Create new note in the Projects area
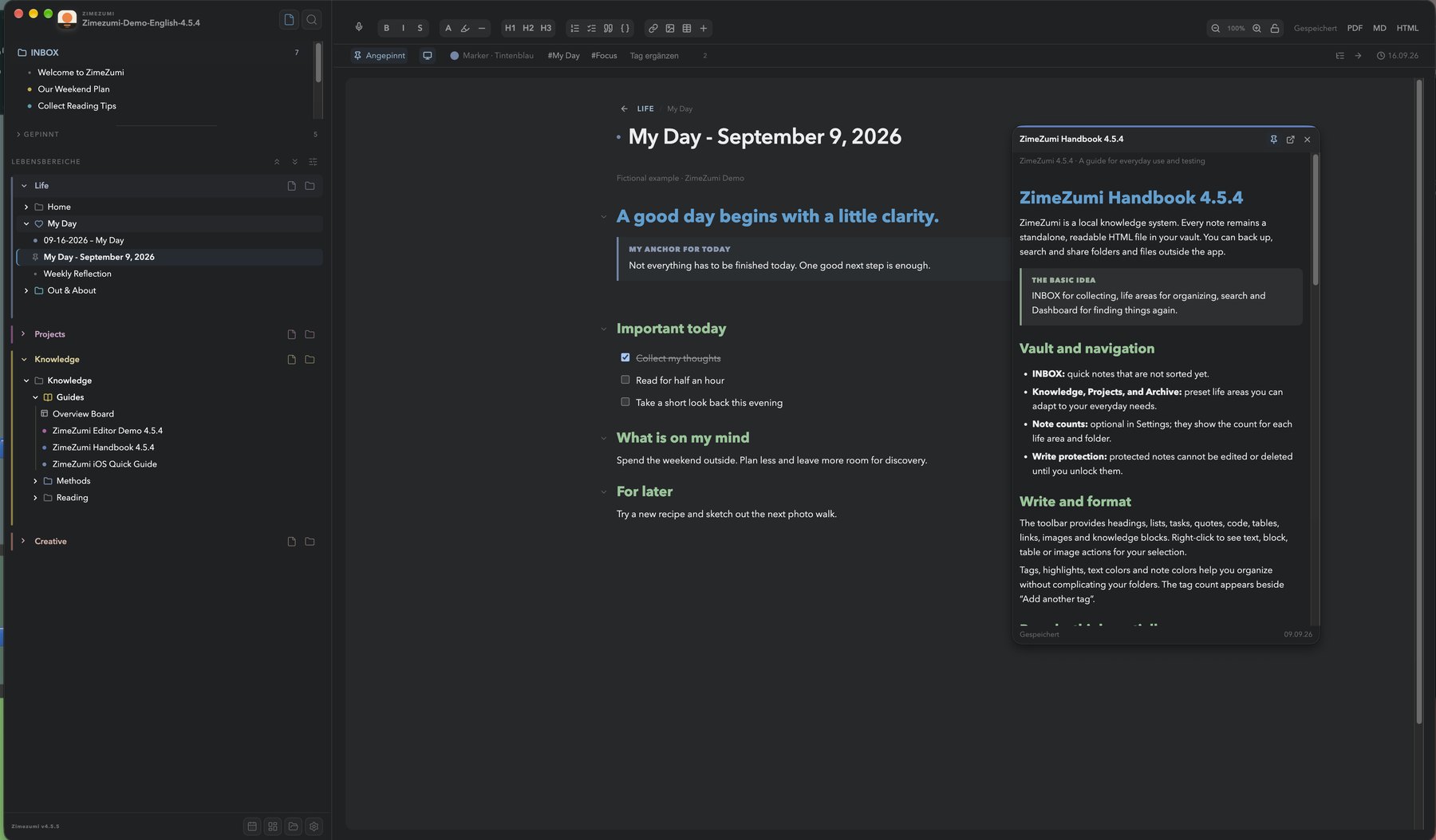This screenshot has width=1436, height=840. (x=291, y=334)
